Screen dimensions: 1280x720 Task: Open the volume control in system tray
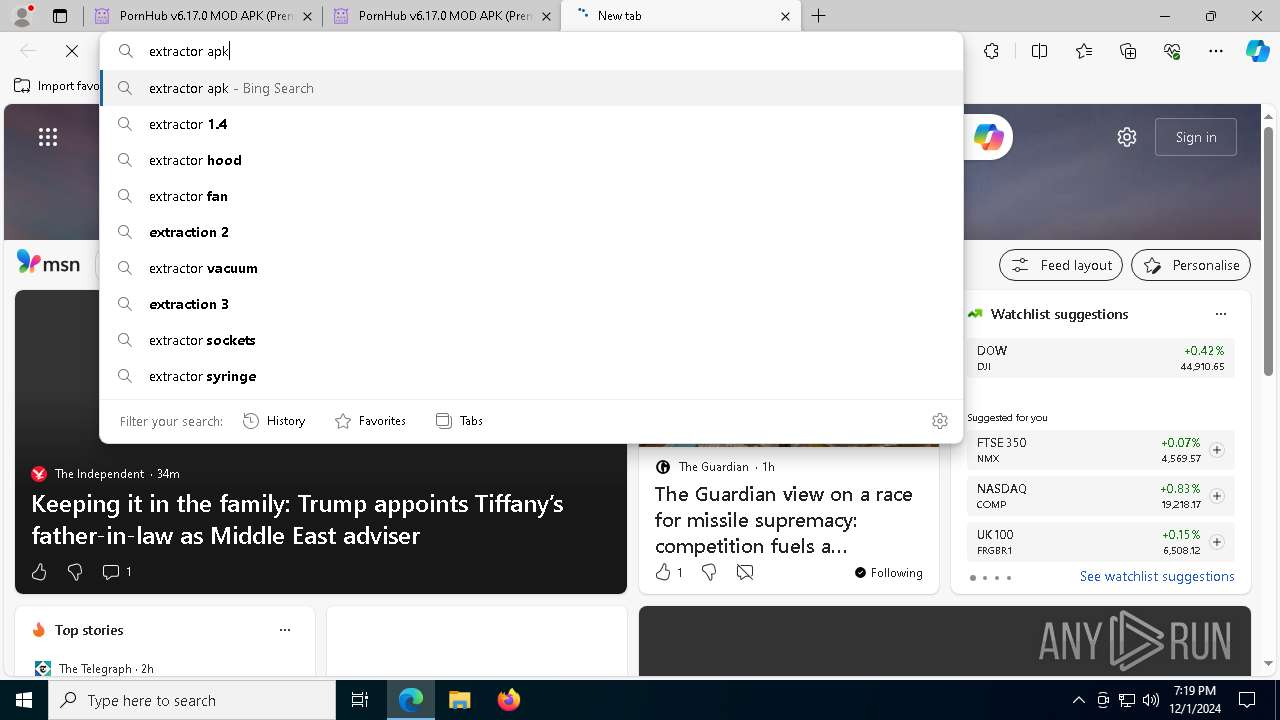click(1151, 700)
